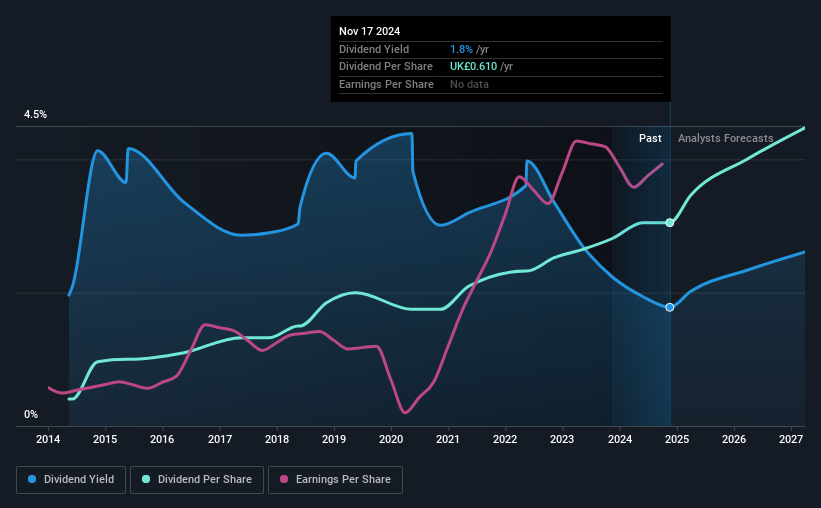Screen dimensions: 821x508
Task: Click the '4.5%' y-axis label
Action: coord(35,114)
